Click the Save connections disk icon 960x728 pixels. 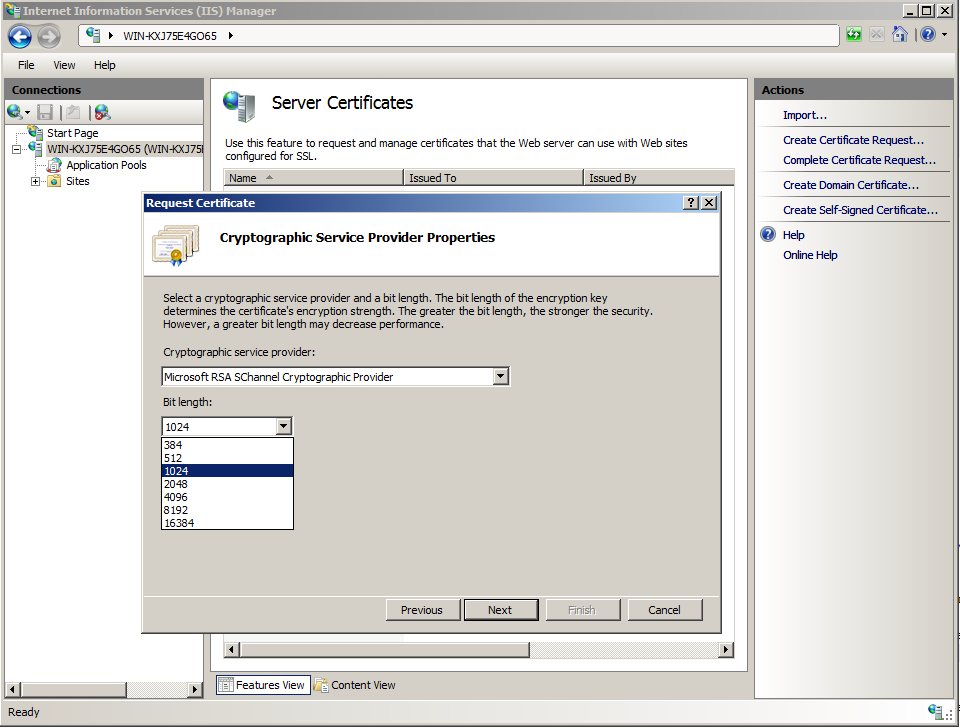click(x=45, y=112)
